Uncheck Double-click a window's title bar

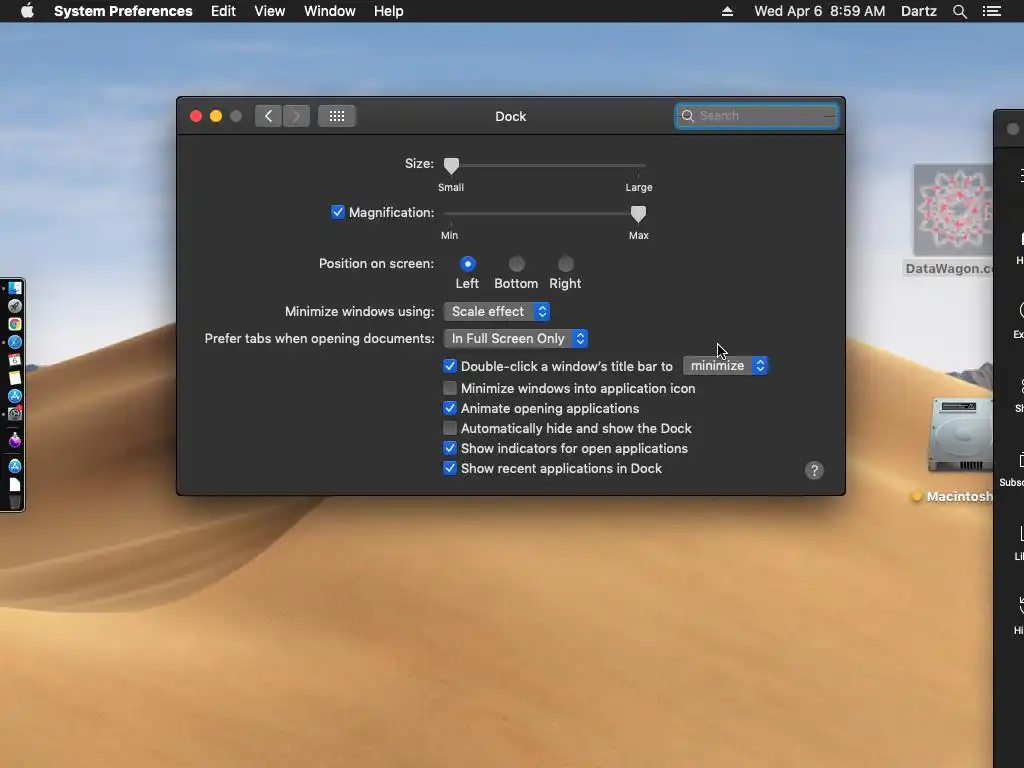pyautogui.click(x=450, y=366)
